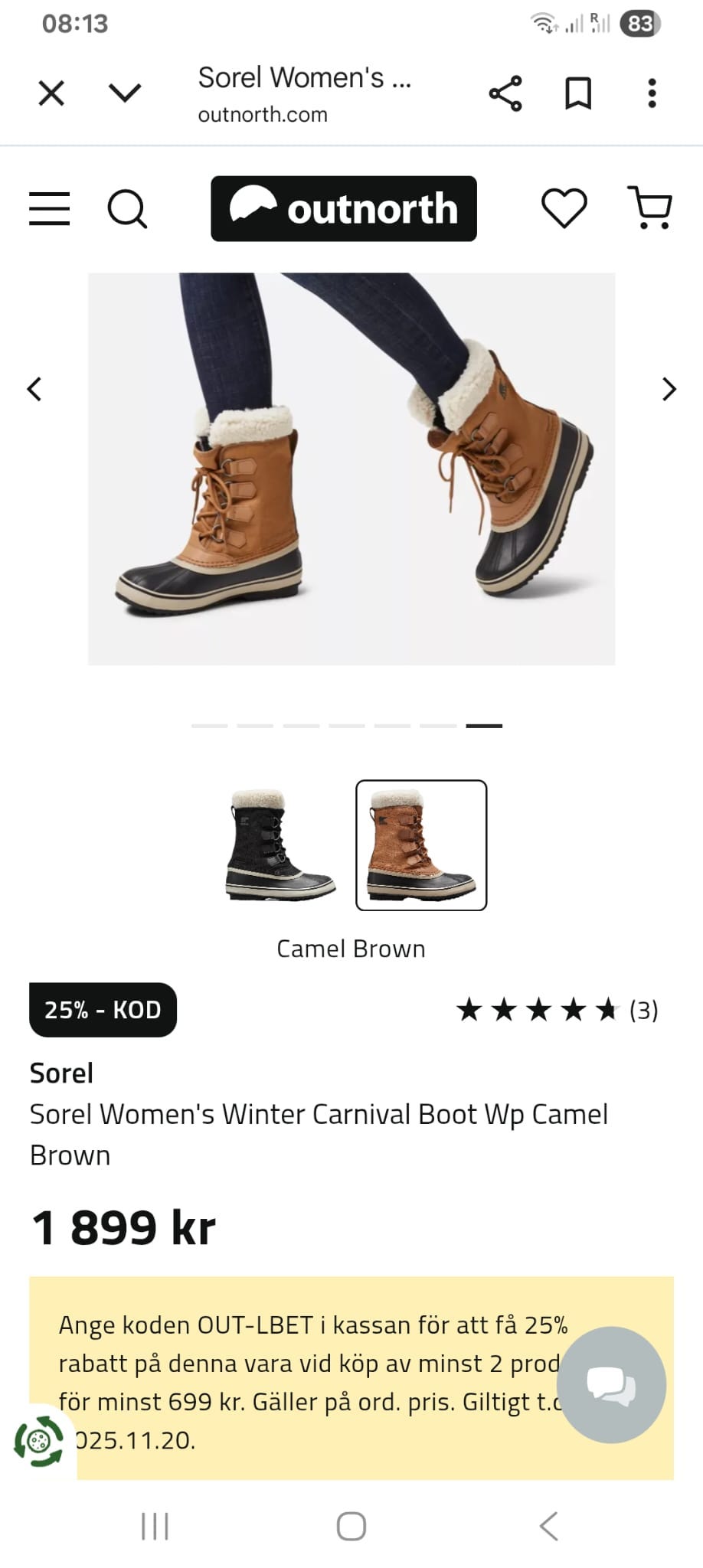Show the previous product image

pyautogui.click(x=34, y=389)
